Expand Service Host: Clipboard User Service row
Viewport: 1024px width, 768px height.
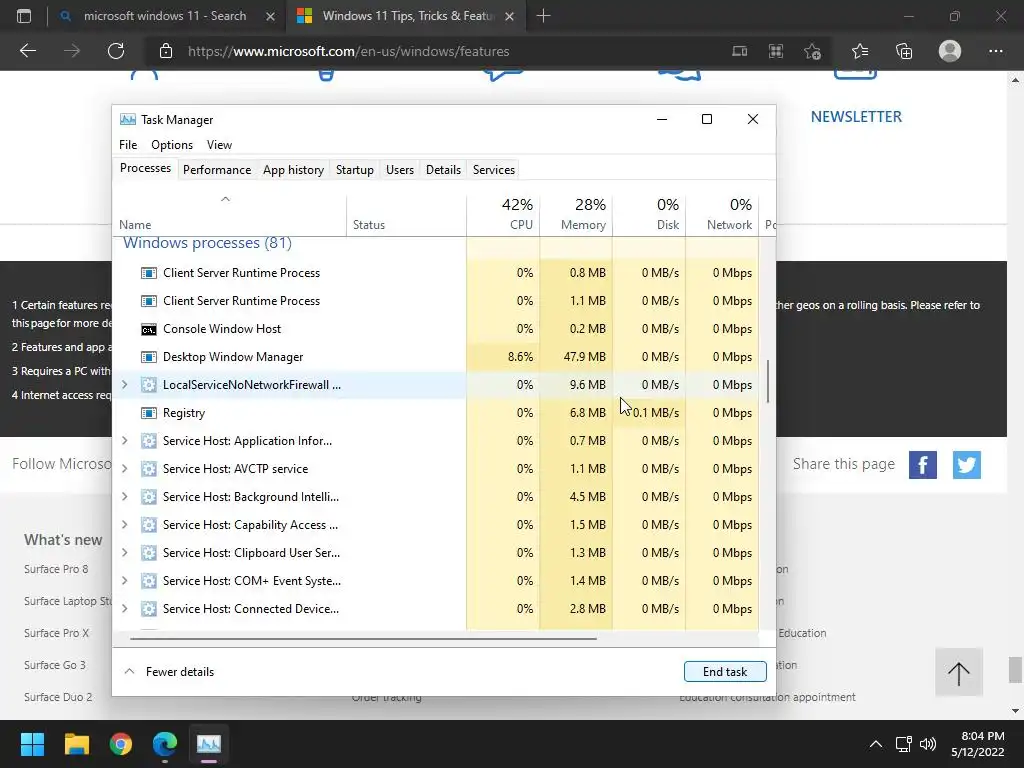click(125, 553)
